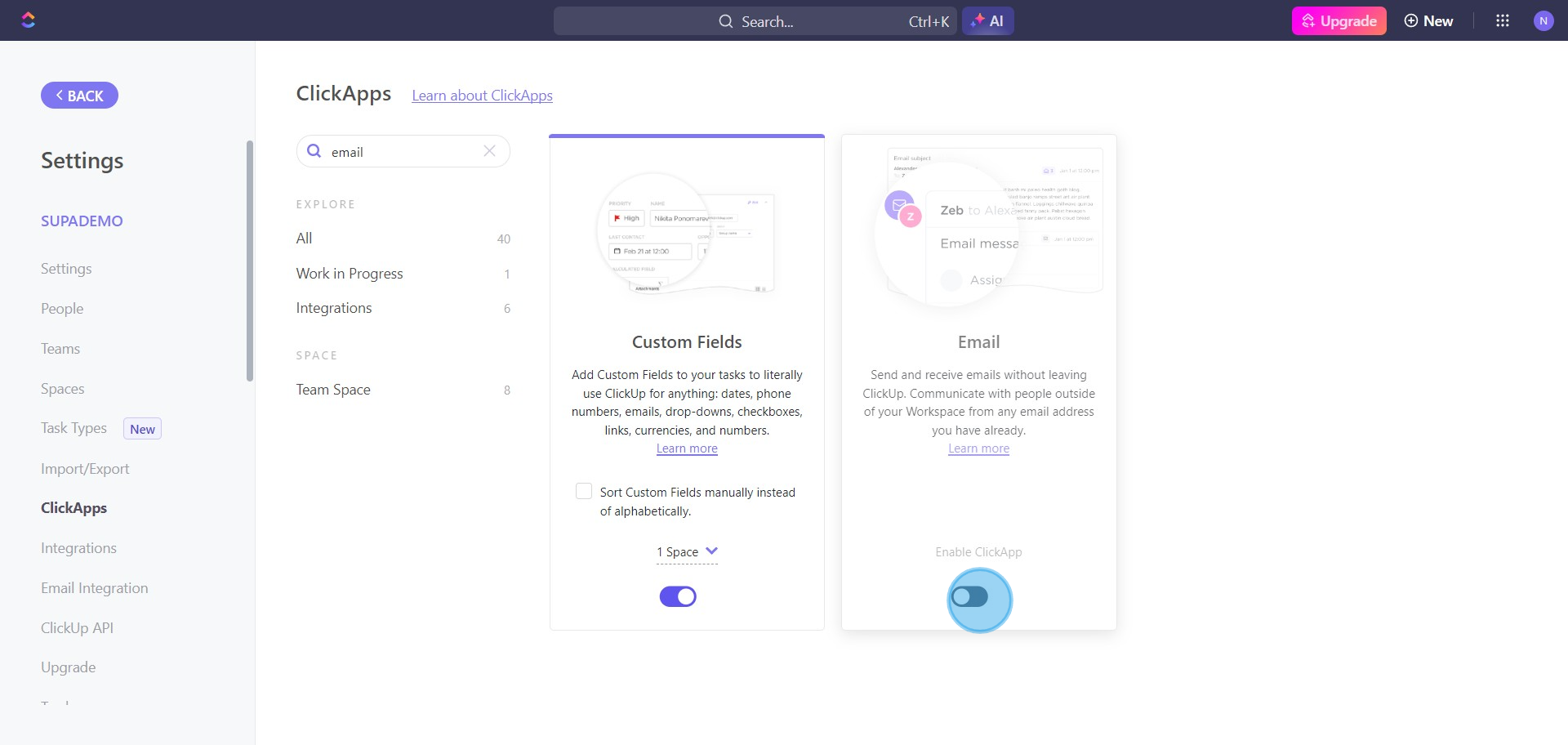Focus the ClickApps search field containing email
This screenshot has width=1568, height=745.
(x=403, y=151)
